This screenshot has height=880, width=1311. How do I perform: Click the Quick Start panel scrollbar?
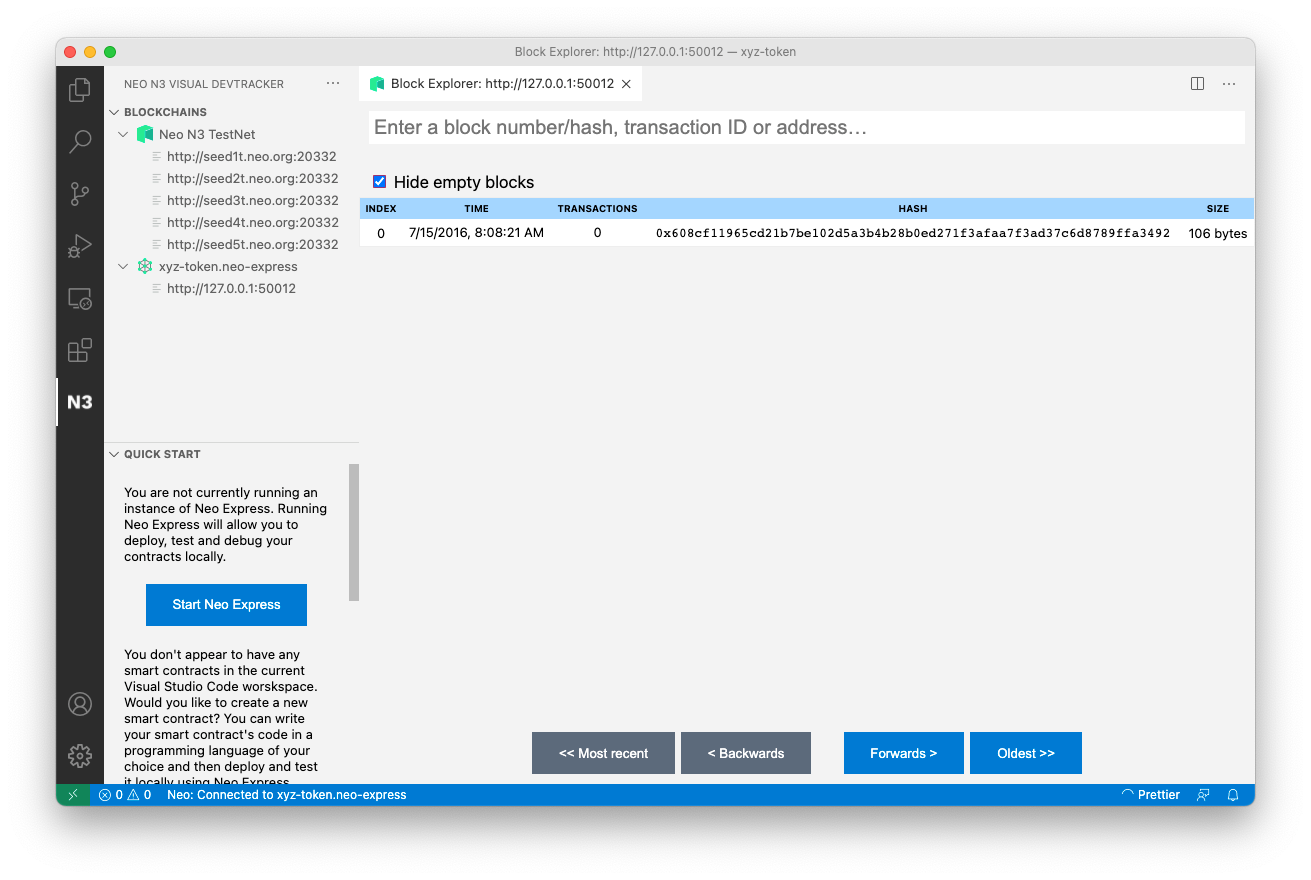(x=353, y=532)
